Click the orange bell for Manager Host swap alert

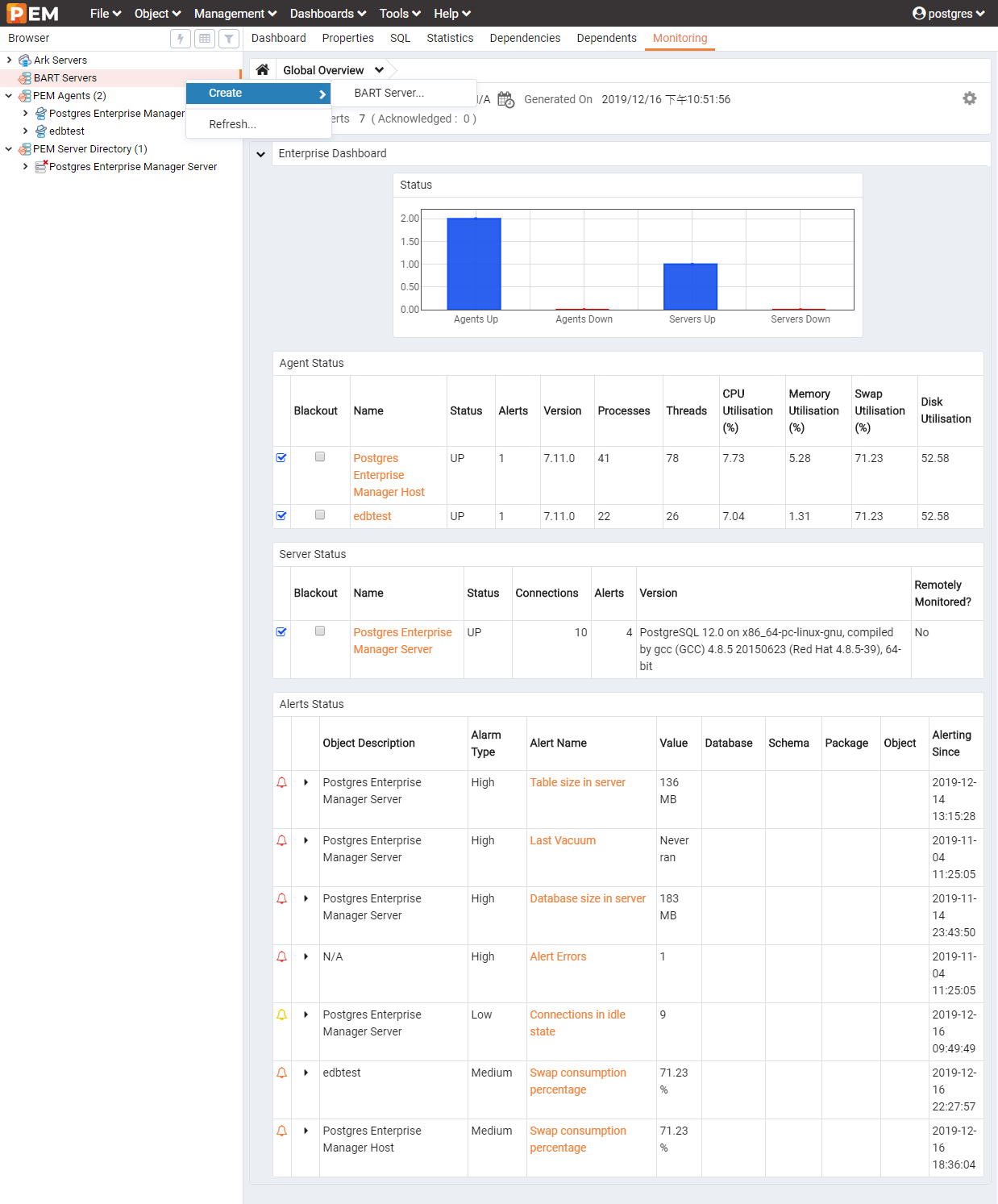tap(281, 1131)
